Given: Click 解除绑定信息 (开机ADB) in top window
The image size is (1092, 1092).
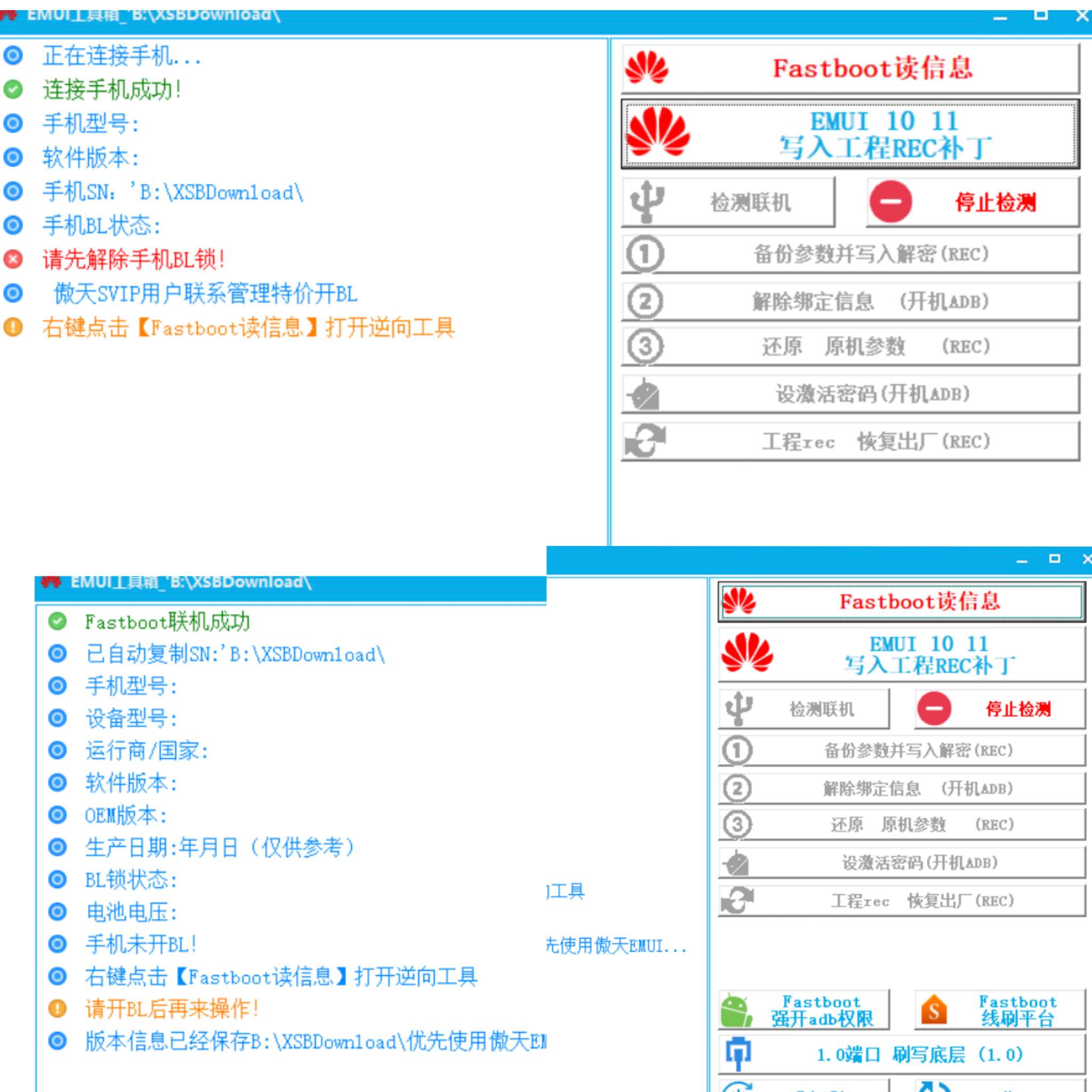Looking at the screenshot, I should tap(850, 301).
